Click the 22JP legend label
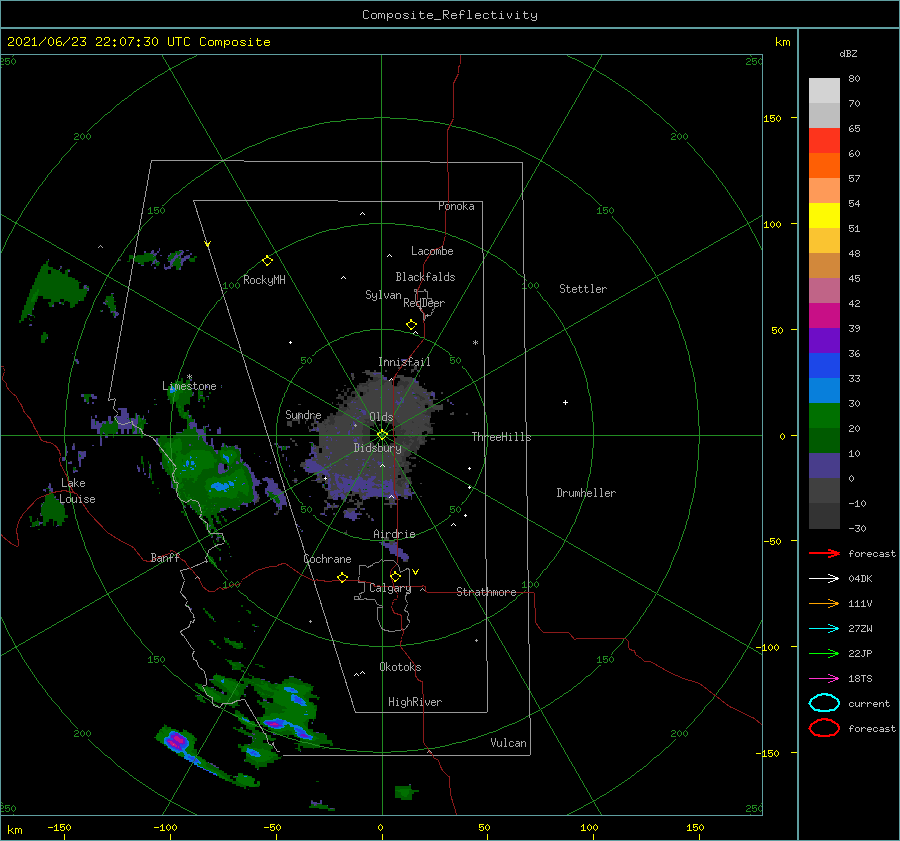This screenshot has height=841, width=900. (x=860, y=653)
